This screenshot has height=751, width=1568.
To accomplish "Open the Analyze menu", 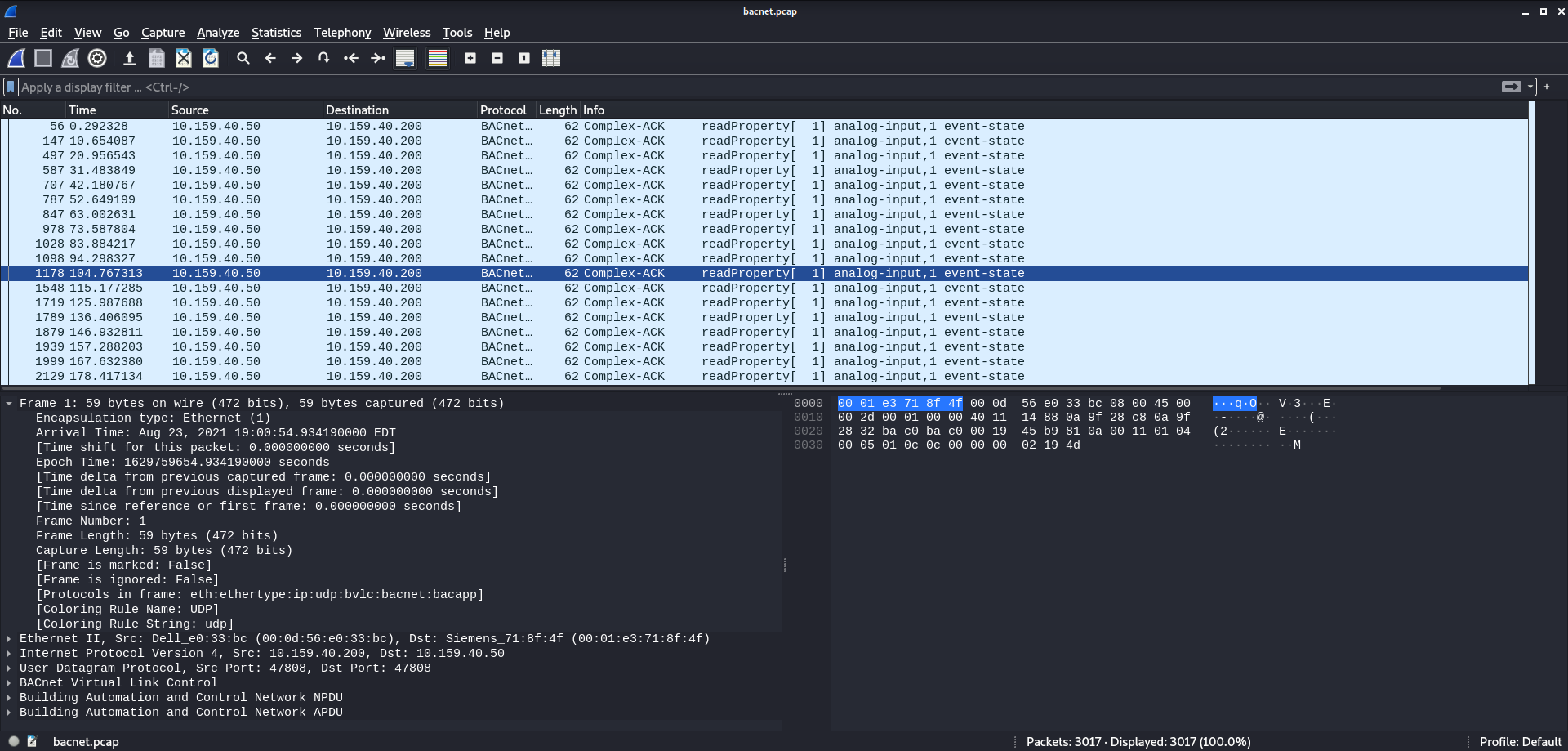I will (218, 33).
